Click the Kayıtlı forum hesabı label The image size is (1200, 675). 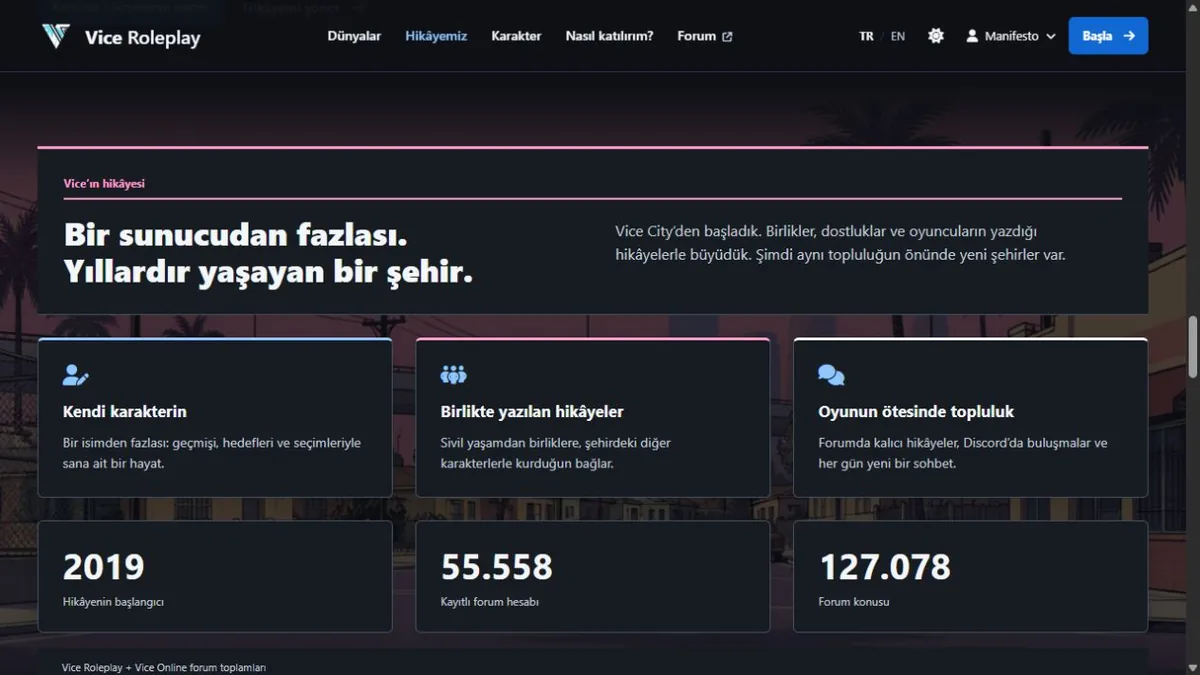(490, 602)
